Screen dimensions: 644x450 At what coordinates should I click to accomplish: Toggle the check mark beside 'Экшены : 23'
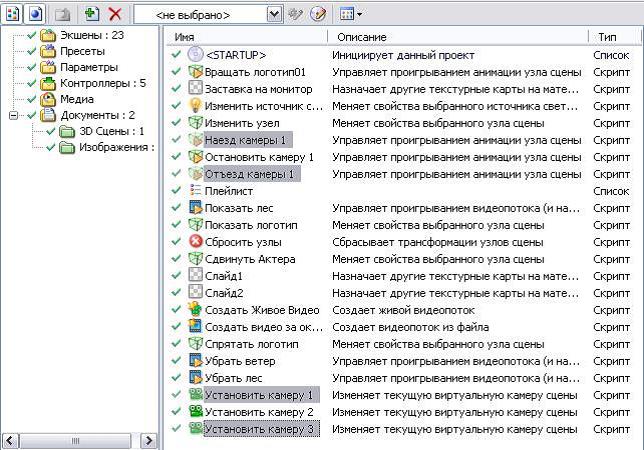pos(31,35)
